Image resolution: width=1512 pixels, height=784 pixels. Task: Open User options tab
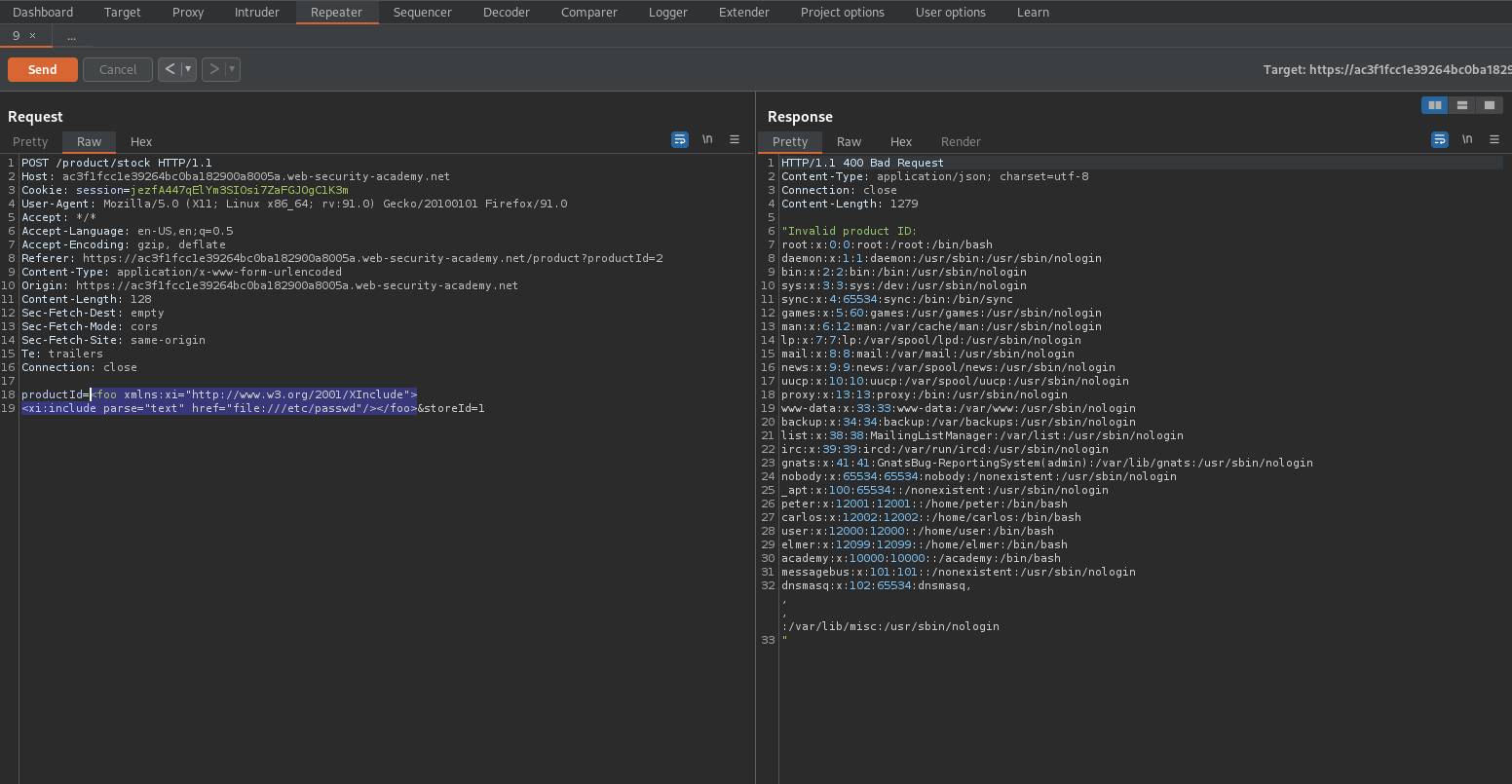click(x=951, y=12)
